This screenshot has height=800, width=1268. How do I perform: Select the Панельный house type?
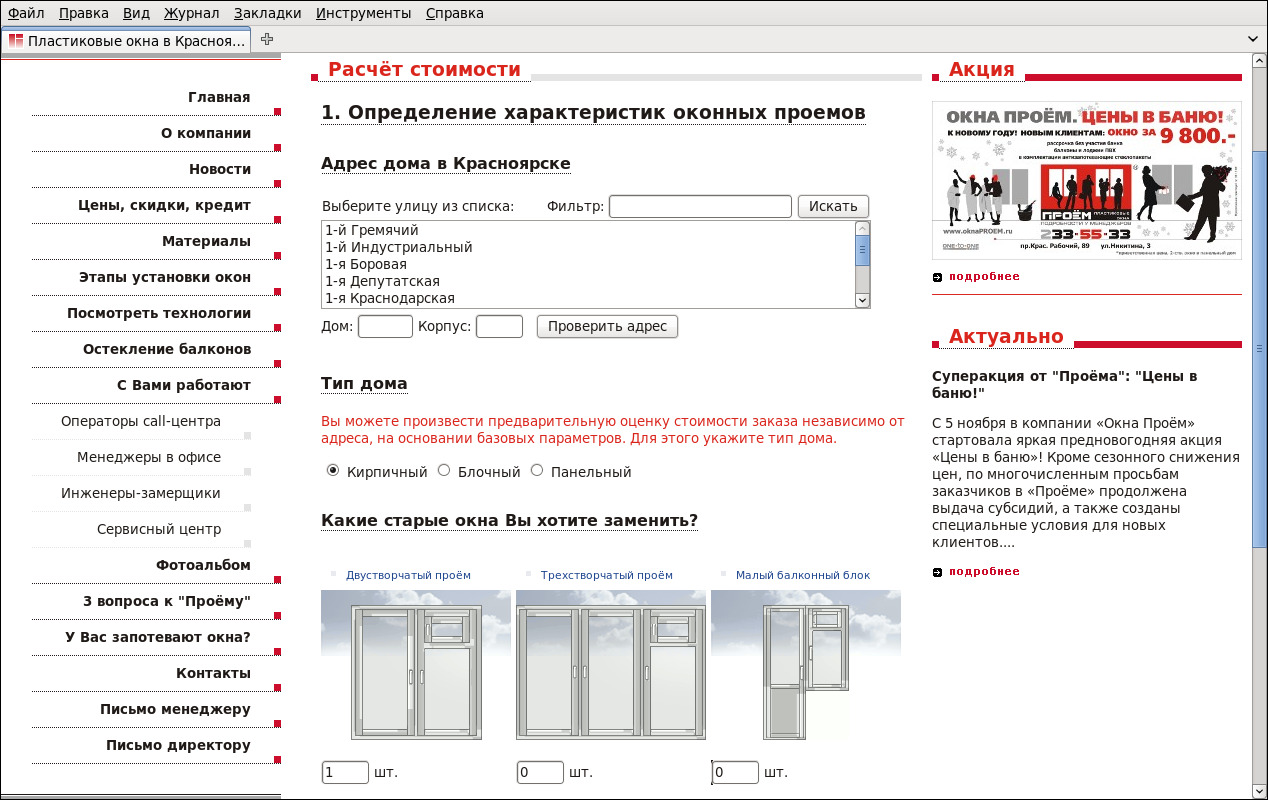(x=537, y=471)
